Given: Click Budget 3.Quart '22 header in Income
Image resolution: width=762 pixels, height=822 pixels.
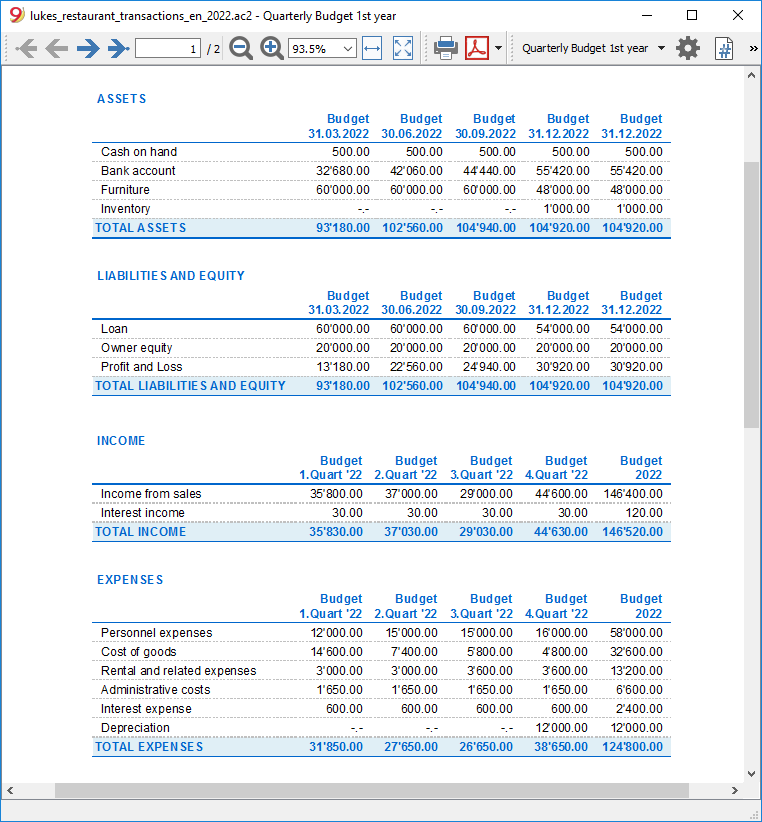Looking at the screenshot, I should point(482,468).
